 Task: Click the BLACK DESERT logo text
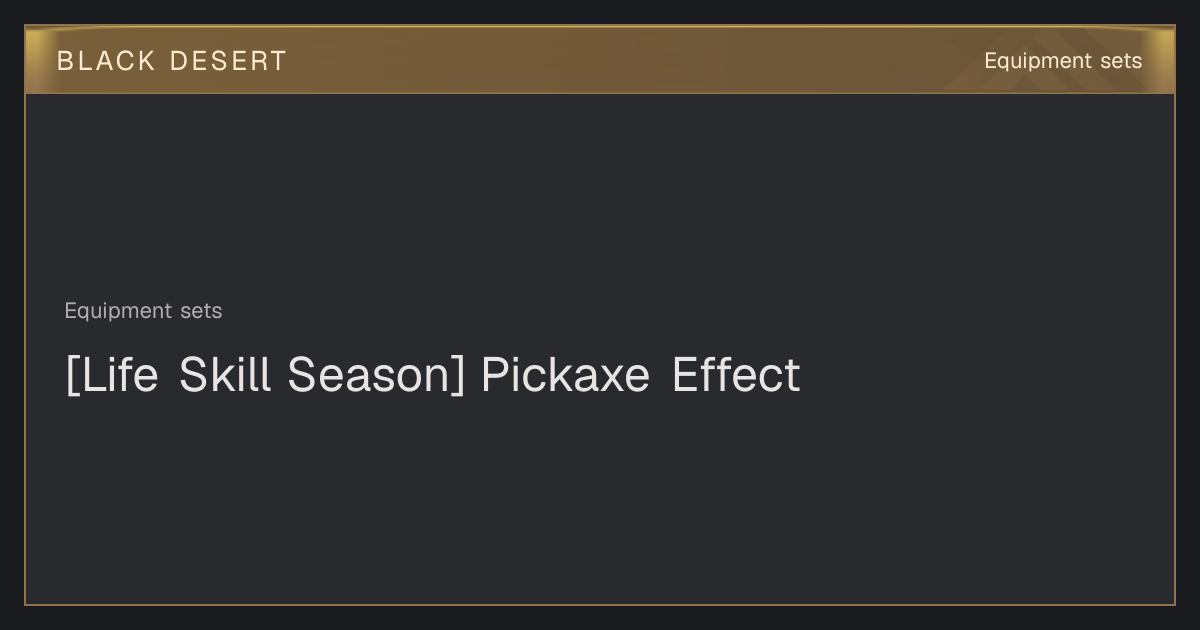coord(171,61)
